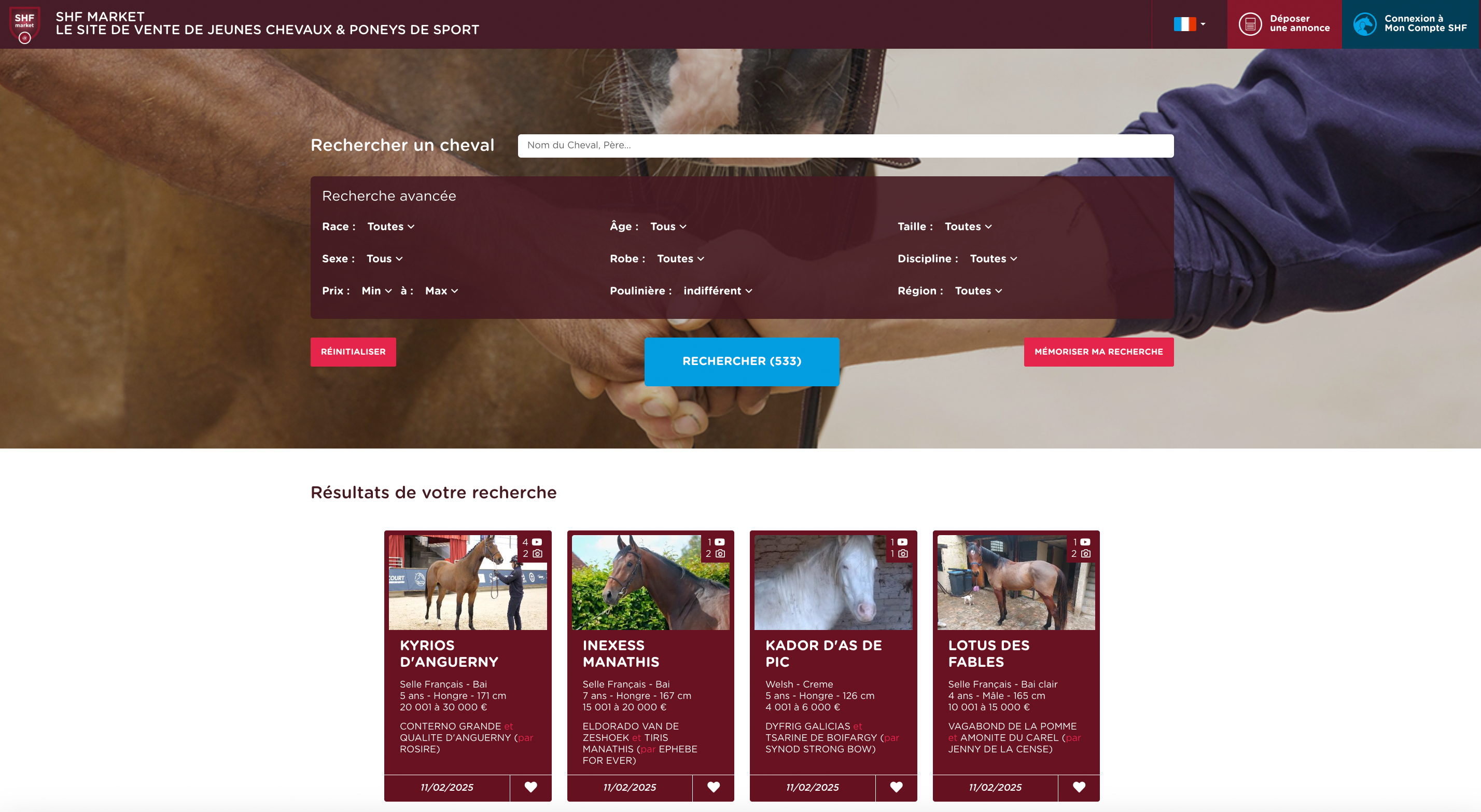Screen dimensions: 1481x812
Task: Open the French flag language selector
Action: click(x=1190, y=24)
